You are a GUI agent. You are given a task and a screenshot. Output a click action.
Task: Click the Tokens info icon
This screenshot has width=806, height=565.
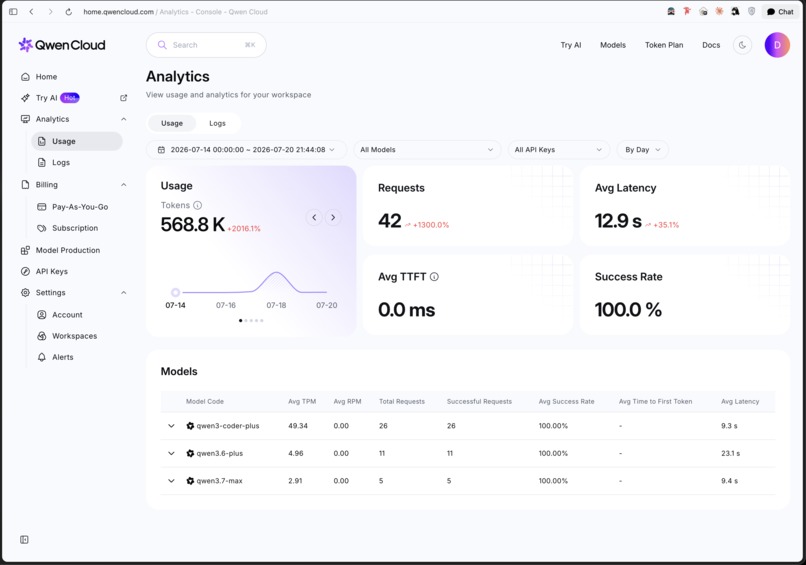(197, 205)
